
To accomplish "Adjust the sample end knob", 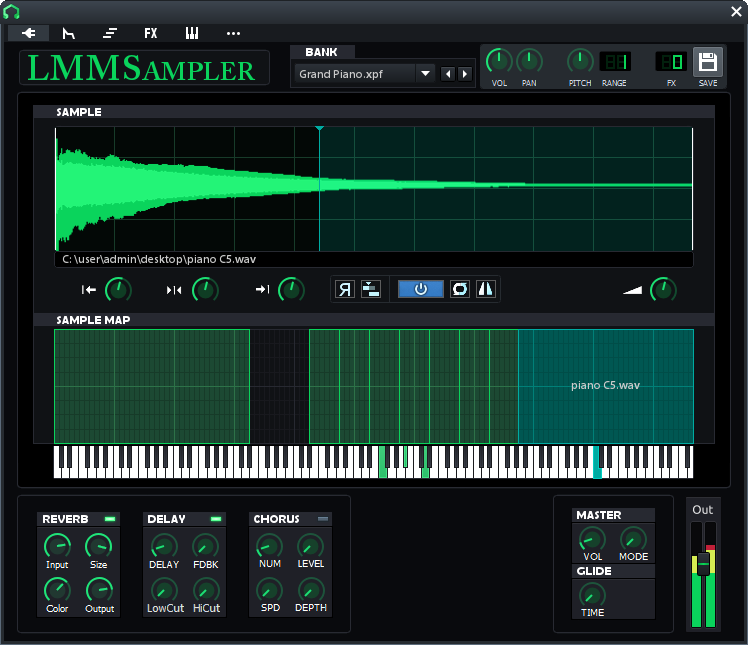I will 291,290.
